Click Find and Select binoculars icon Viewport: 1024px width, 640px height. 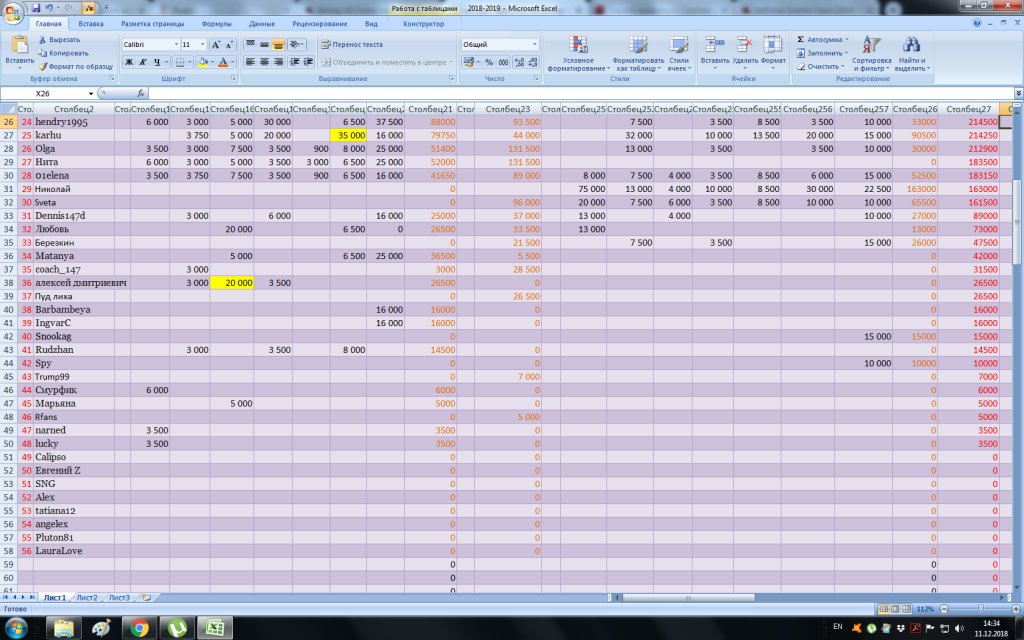[910, 46]
